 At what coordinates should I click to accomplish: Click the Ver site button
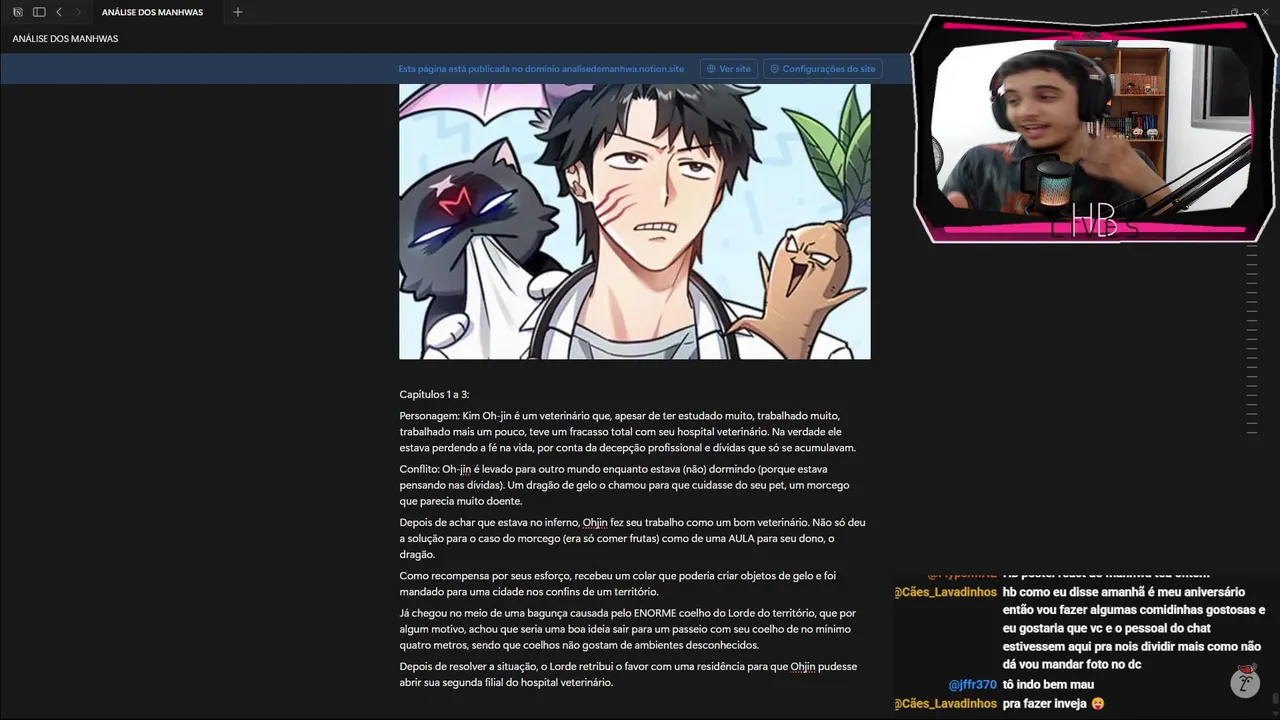tap(728, 69)
